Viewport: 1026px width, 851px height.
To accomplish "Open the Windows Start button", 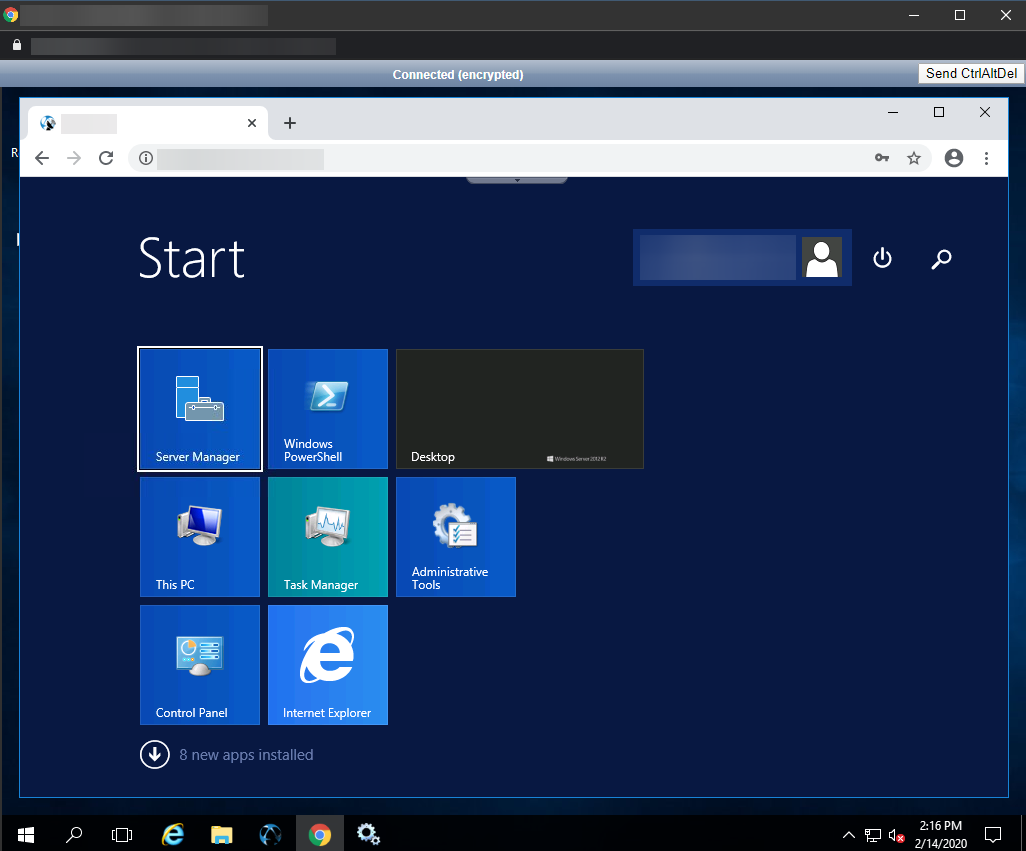I will click(x=26, y=834).
